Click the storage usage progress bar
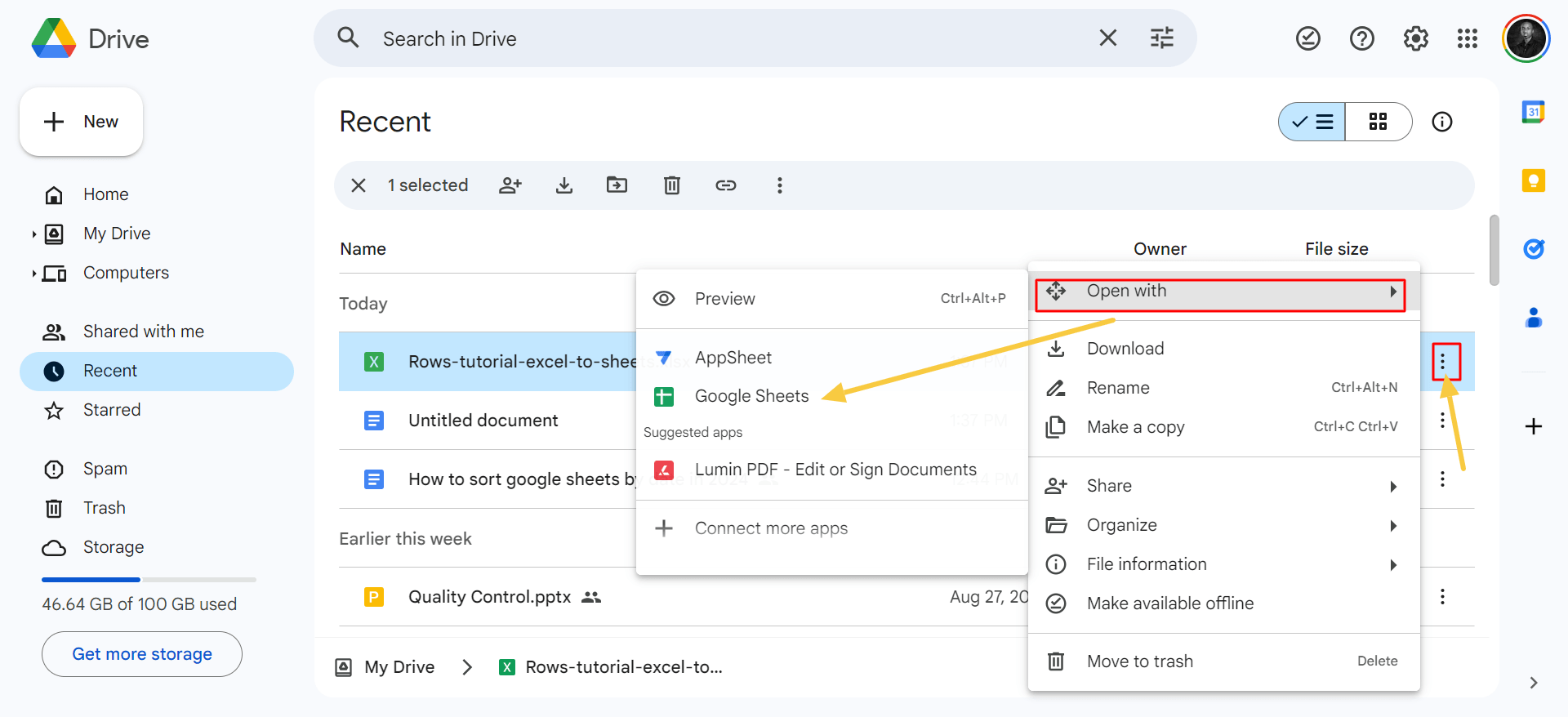Screen dimensions: 1568x717 click(149, 580)
